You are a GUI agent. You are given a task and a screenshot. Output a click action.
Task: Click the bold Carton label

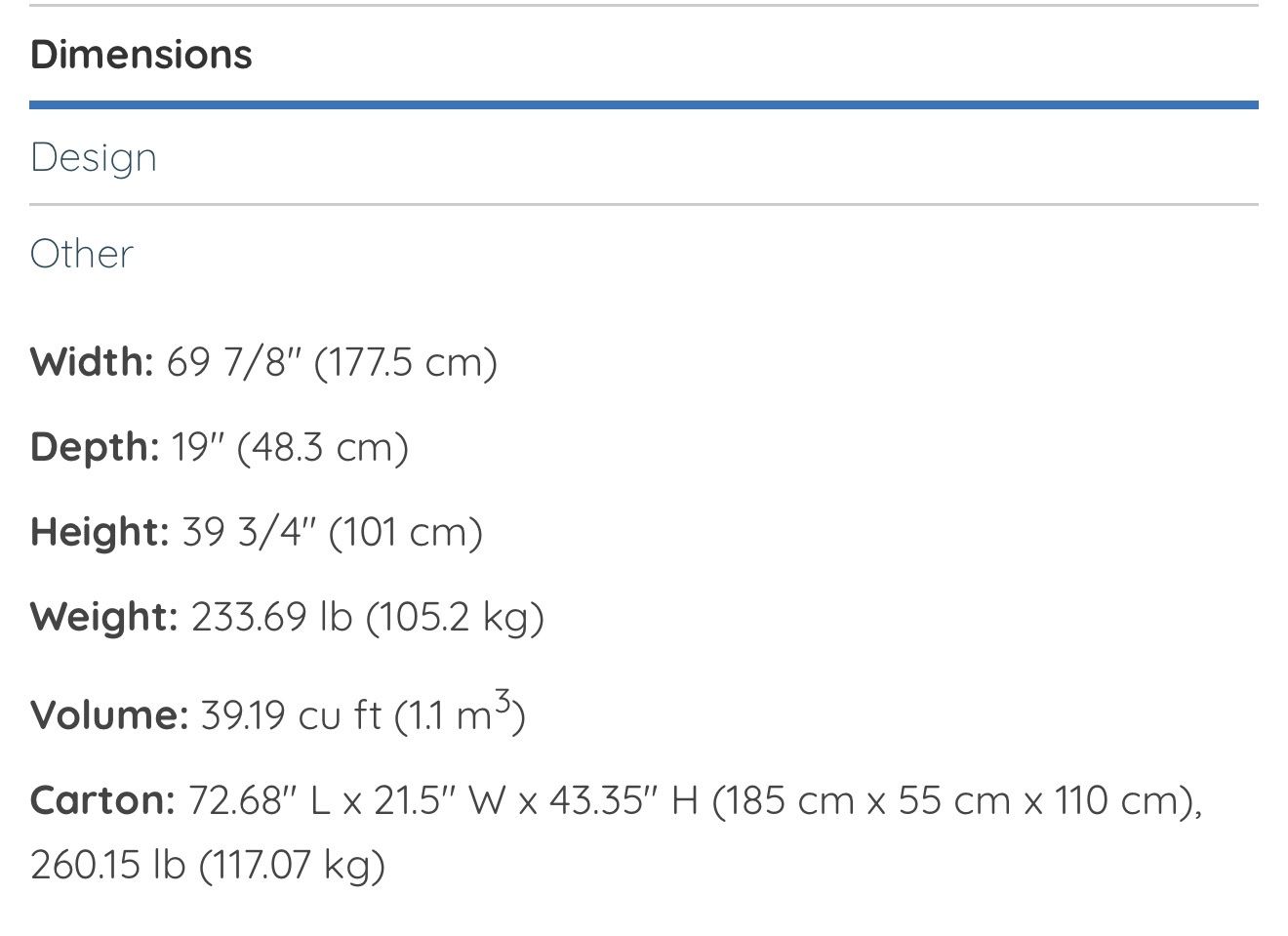tap(102, 801)
